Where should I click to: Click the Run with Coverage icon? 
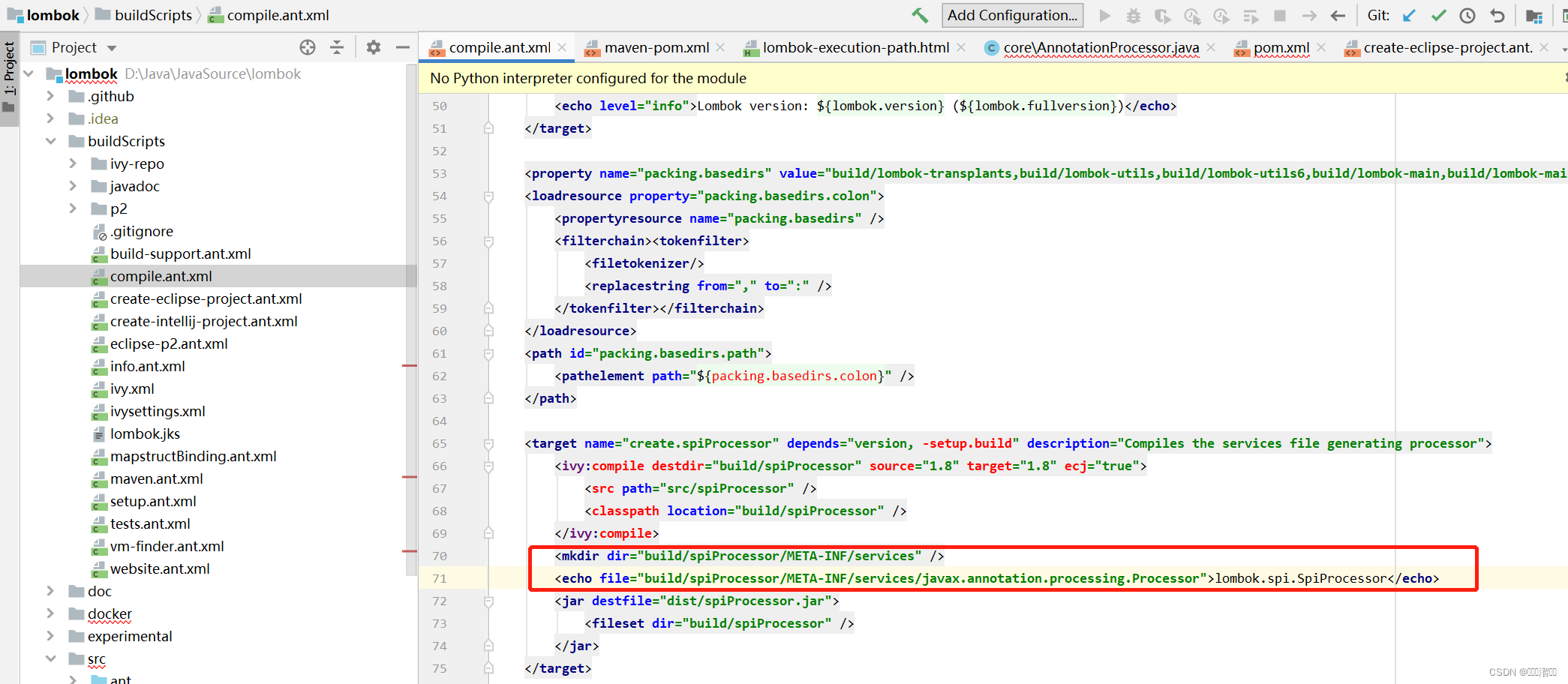pyautogui.click(x=1163, y=16)
